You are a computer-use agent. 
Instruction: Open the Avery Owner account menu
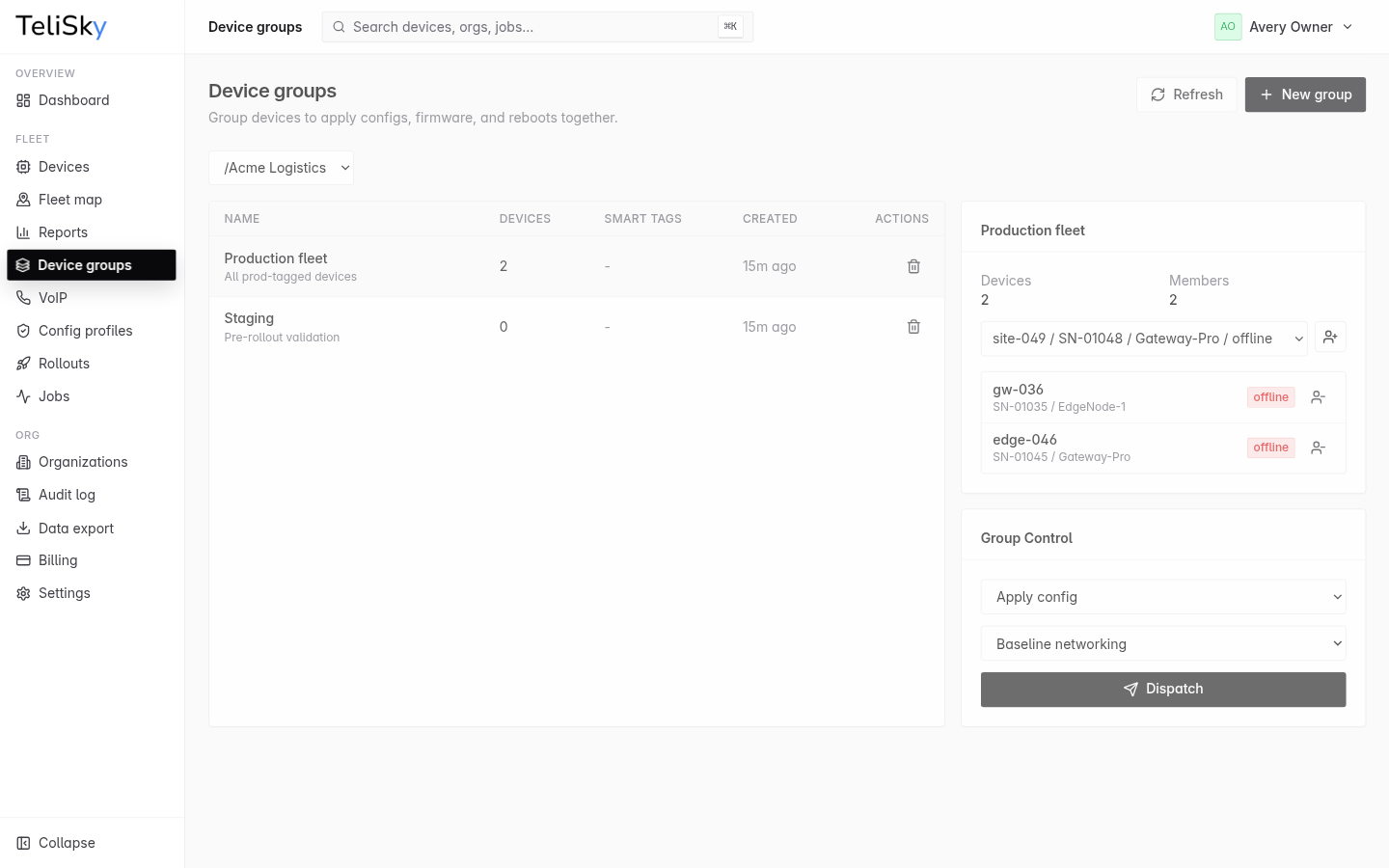tap(1284, 27)
